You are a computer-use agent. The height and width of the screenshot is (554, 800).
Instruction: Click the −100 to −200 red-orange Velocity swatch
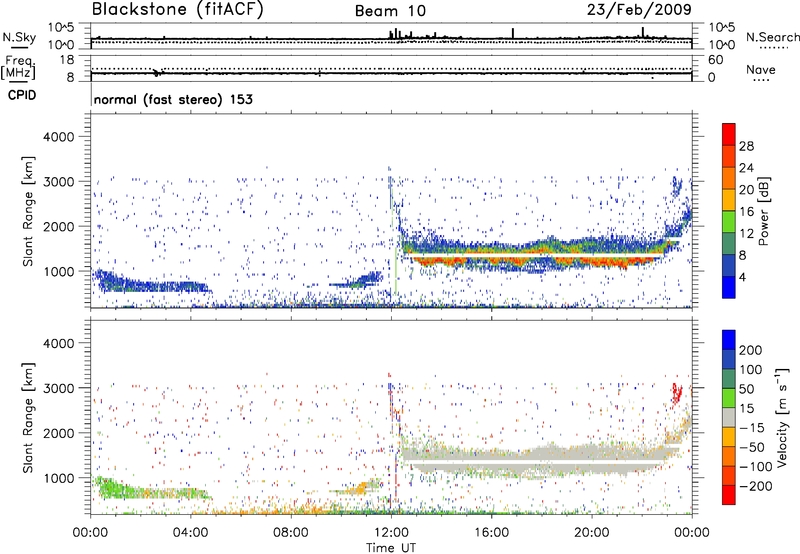click(x=729, y=475)
